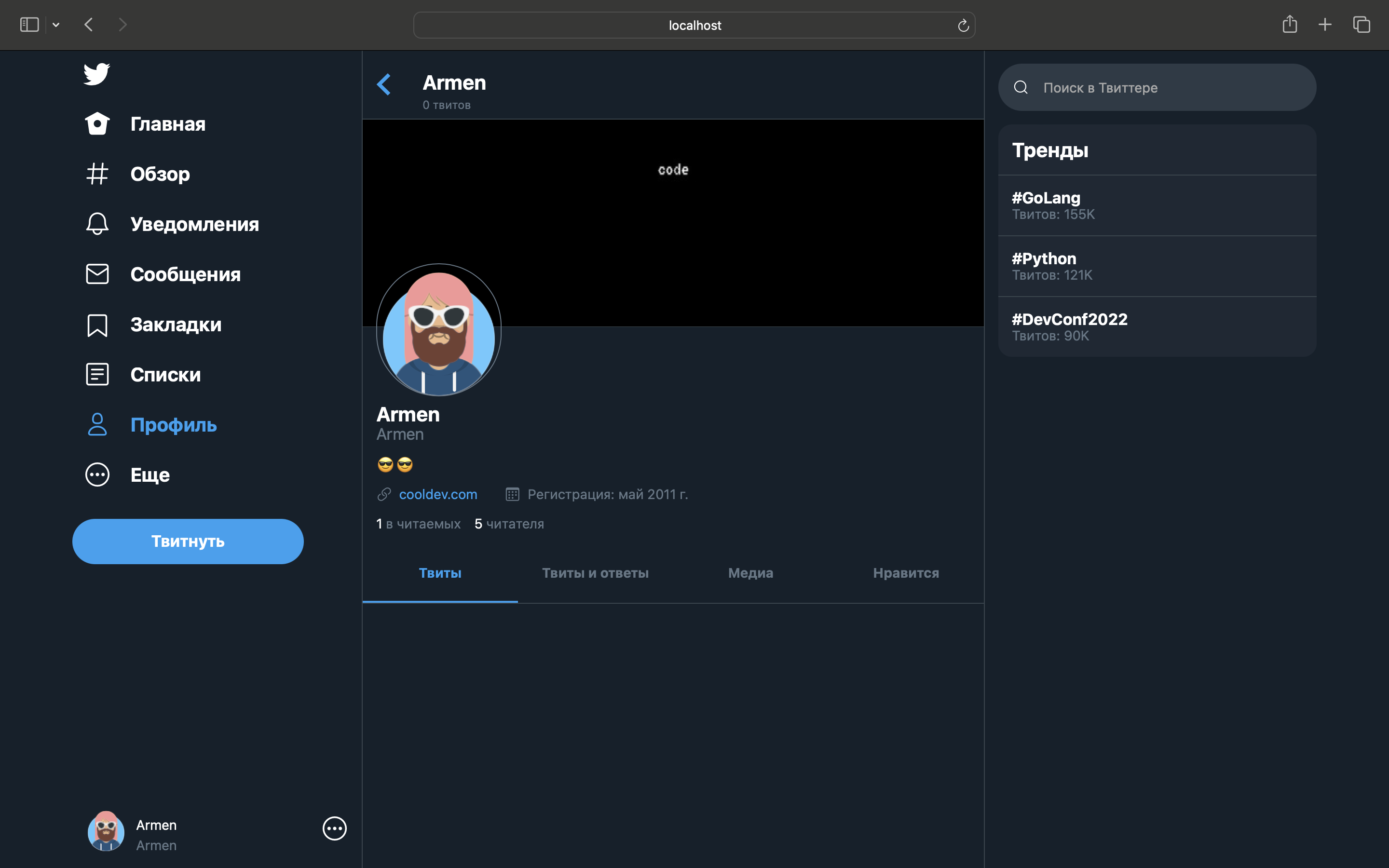1389x868 pixels.
Task: Open the Safari share menu
Action: coord(1290,24)
